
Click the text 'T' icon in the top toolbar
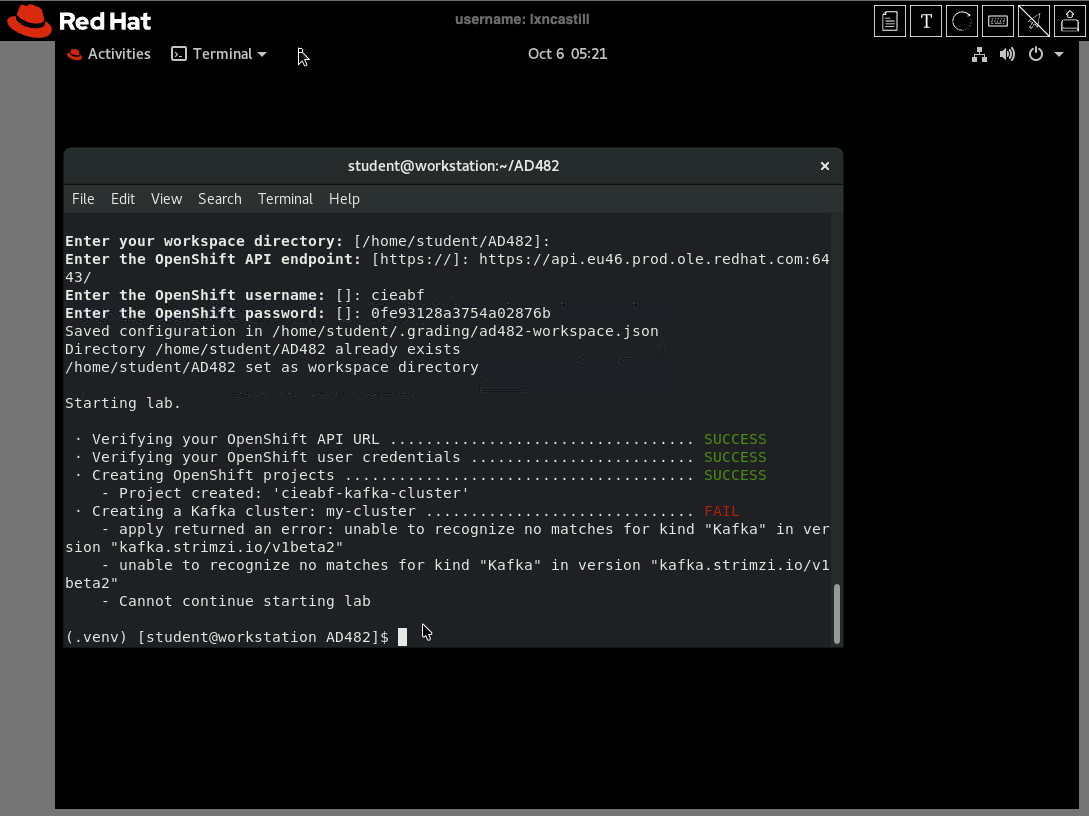(926, 21)
